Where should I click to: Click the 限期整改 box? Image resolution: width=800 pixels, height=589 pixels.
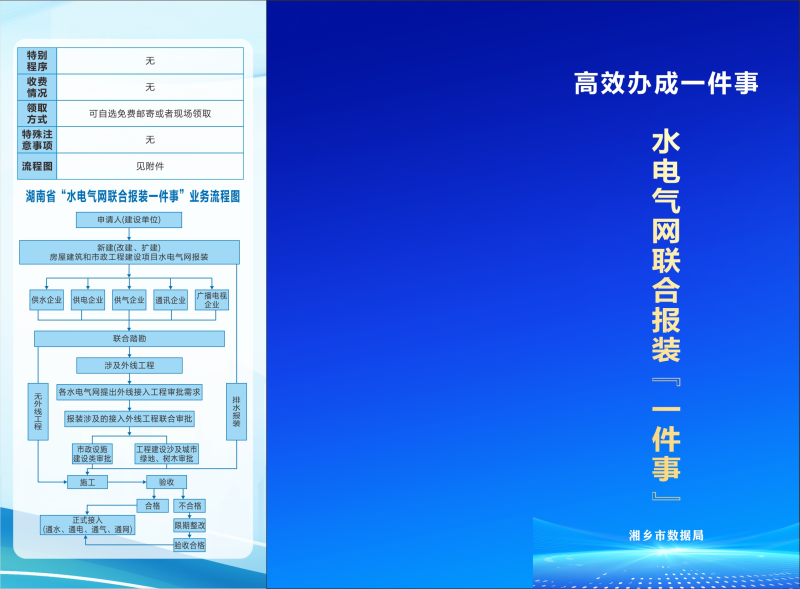click(189, 525)
